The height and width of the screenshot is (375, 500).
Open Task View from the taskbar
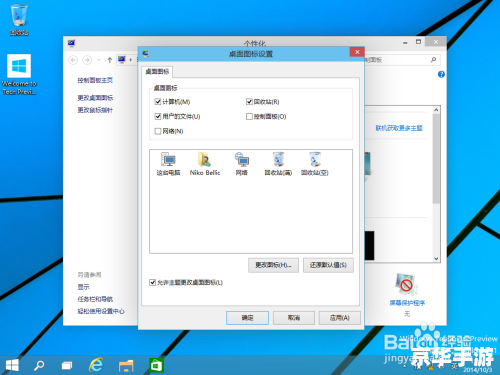tap(67, 366)
